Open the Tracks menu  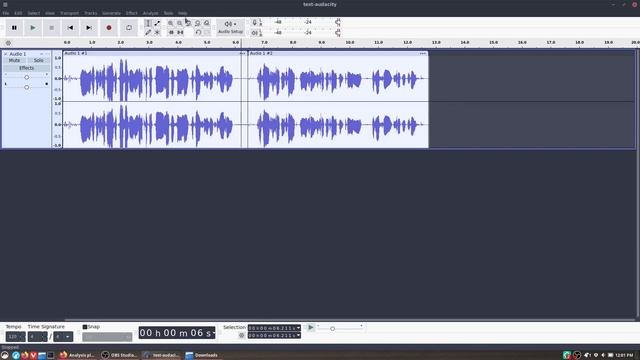(91, 13)
